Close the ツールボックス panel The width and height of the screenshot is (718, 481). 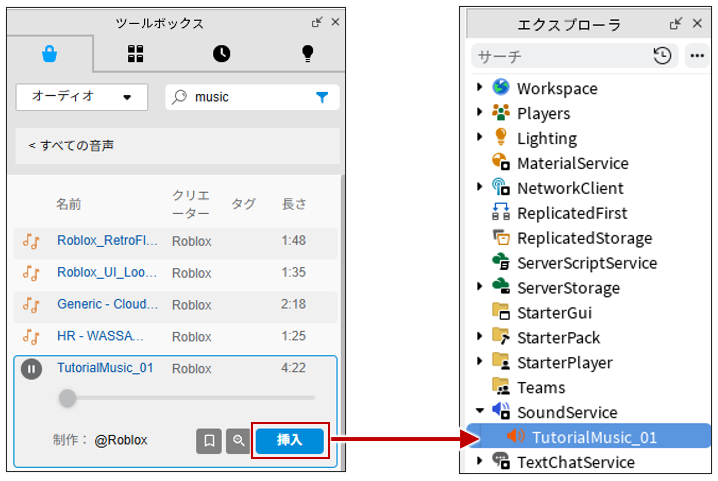coord(335,22)
